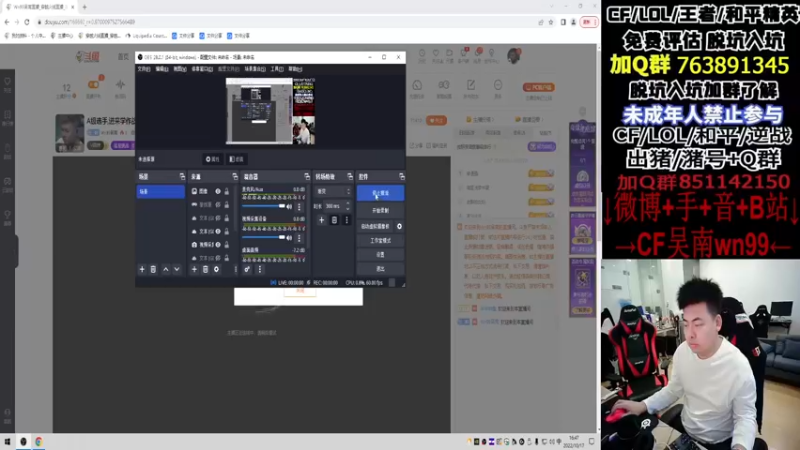
Task: Open the View menu in OBS
Action: tap(180, 69)
